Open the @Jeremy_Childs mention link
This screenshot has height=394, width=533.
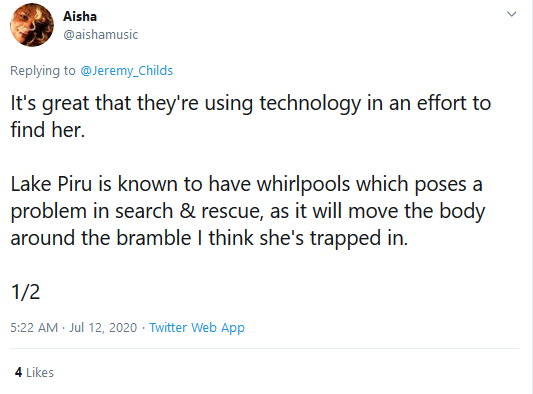click(126, 71)
